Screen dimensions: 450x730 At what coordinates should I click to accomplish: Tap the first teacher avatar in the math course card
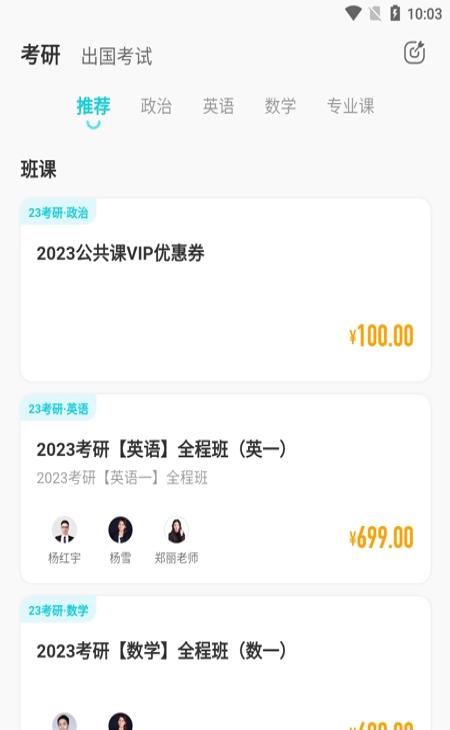point(64,722)
